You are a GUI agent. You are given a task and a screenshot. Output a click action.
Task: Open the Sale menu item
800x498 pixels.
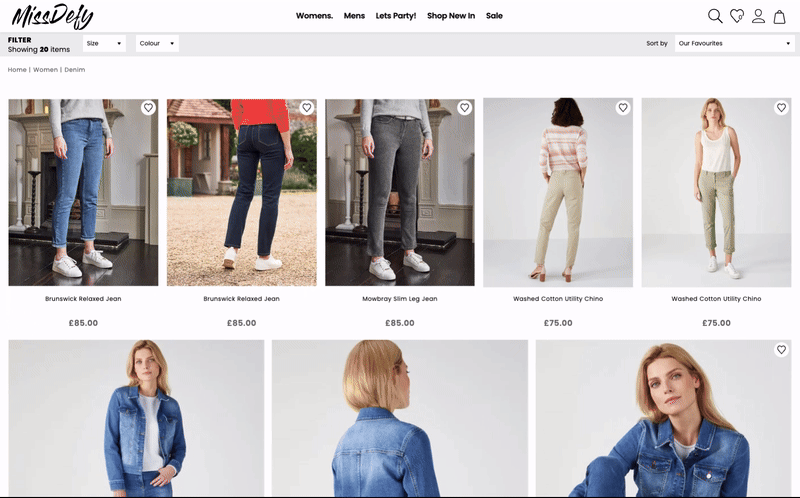[x=494, y=16]
